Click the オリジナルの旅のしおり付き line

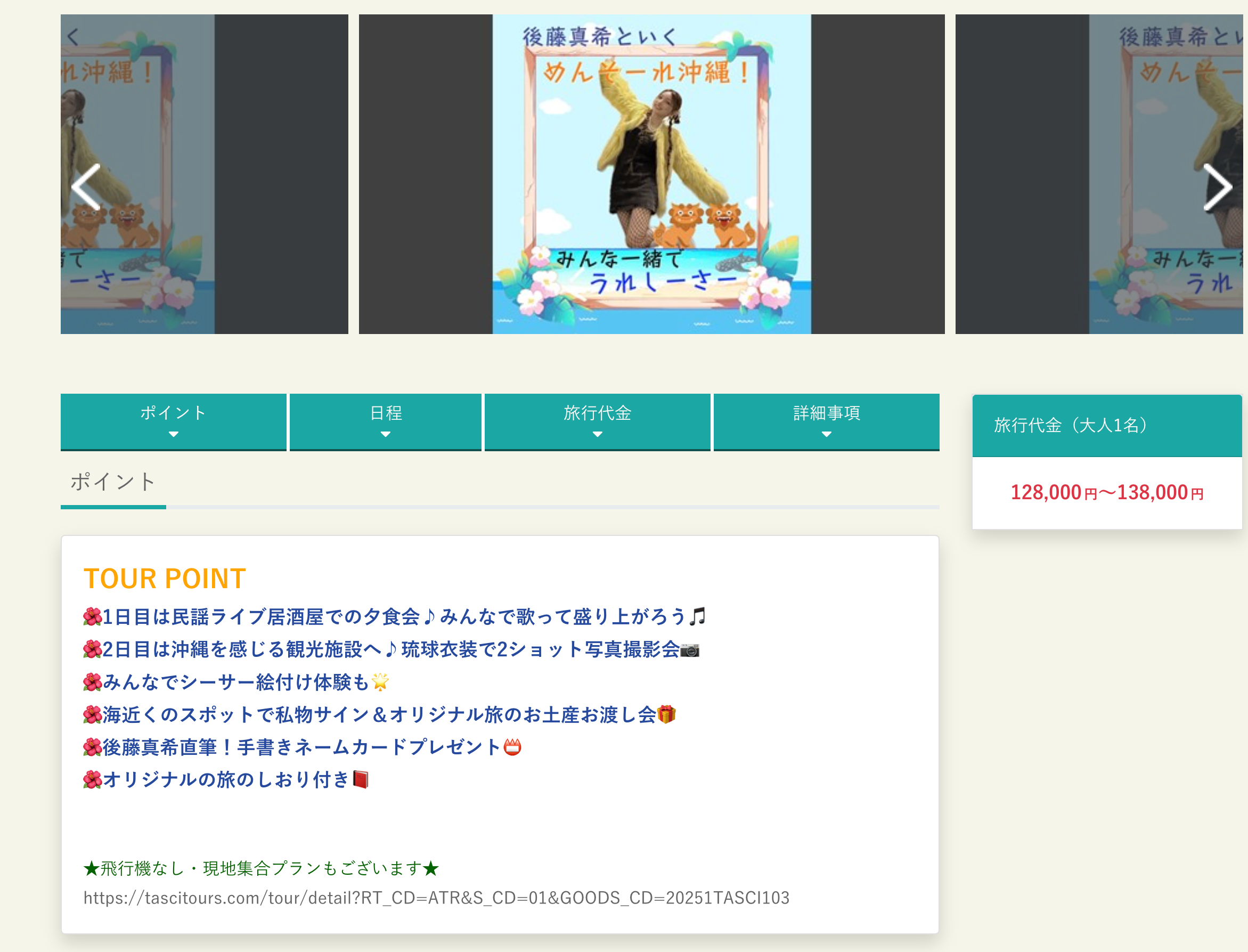click(226, 780)
